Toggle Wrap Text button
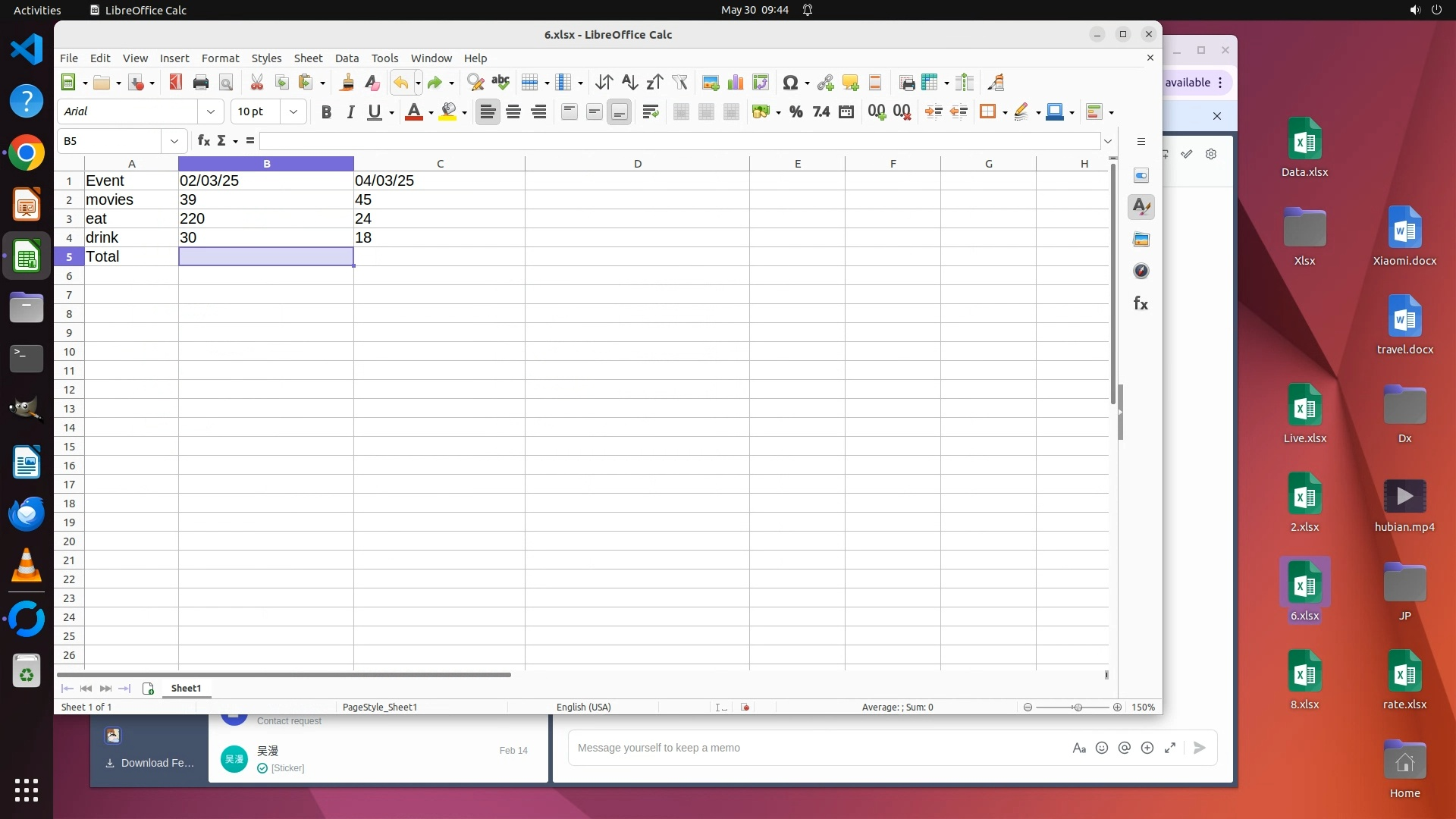The height and width of the screenshot is (819, 1456). coord(650,112)
